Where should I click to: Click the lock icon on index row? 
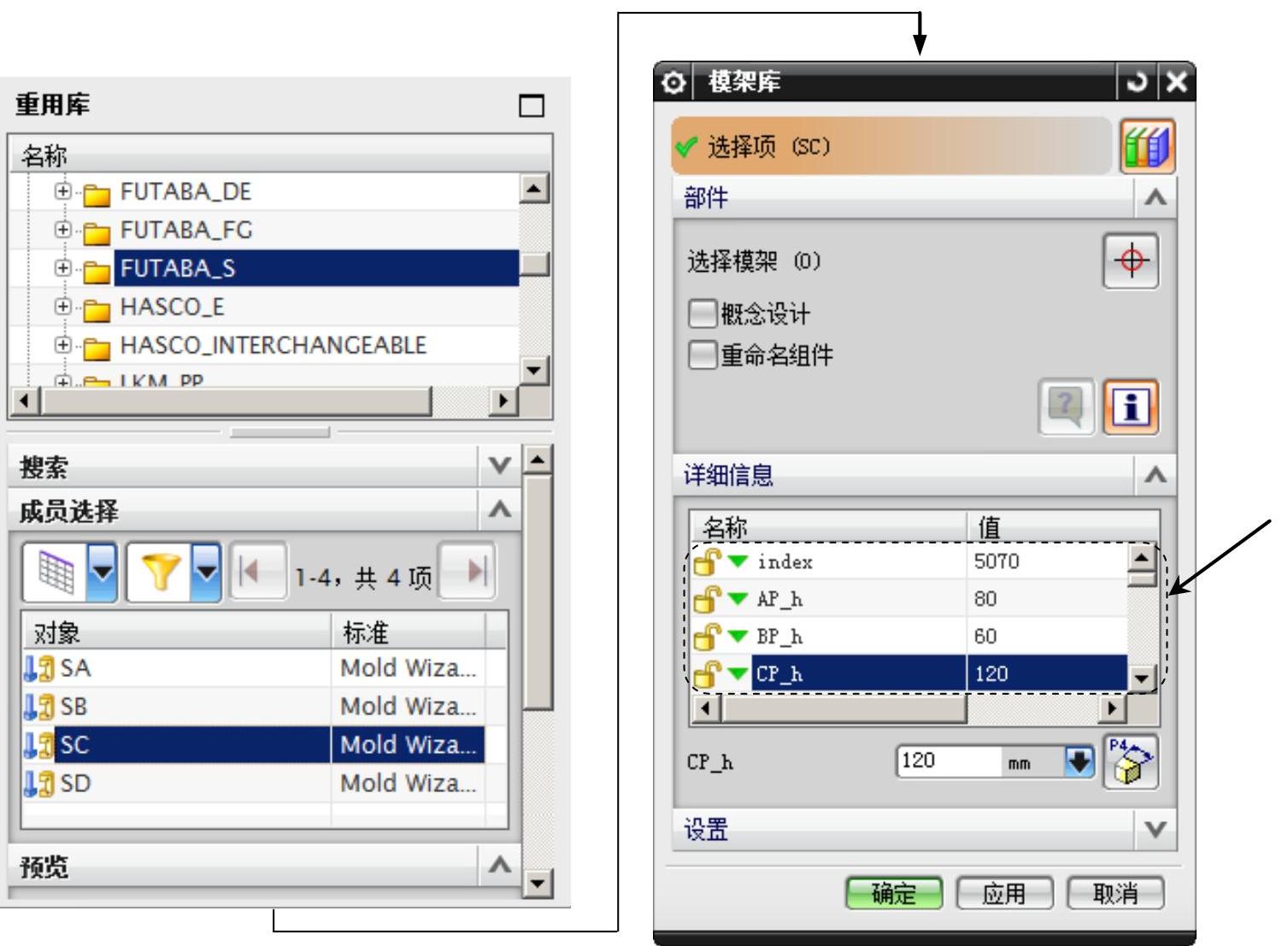707,561
